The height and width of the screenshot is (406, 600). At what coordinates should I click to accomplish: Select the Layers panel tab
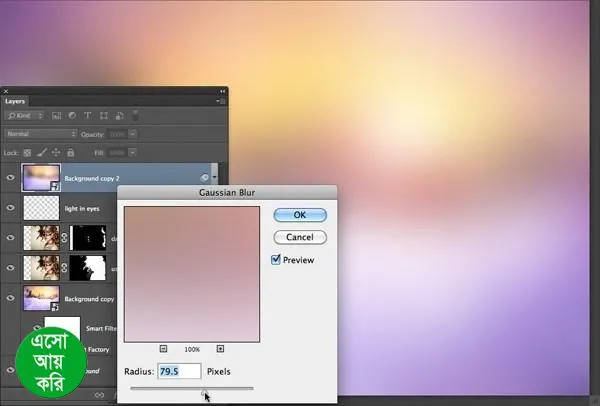tap(15, 101)
